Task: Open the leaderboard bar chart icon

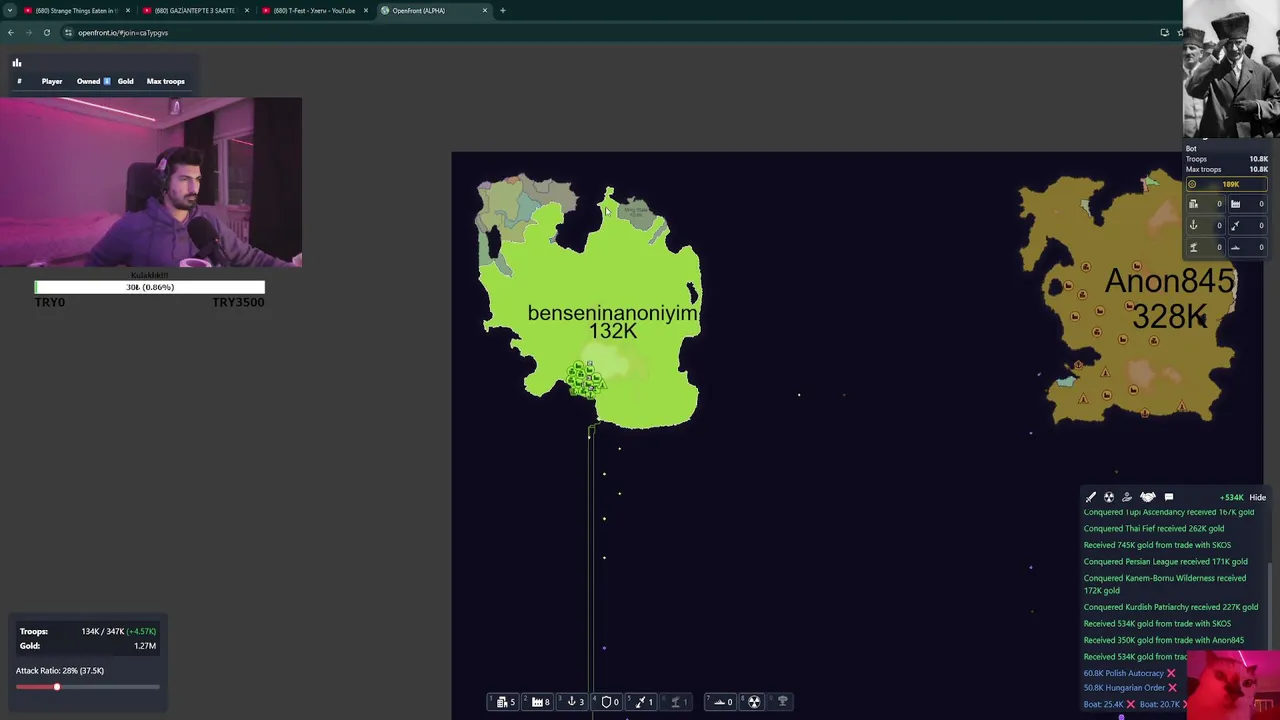Action: click(x=17, y=63)
